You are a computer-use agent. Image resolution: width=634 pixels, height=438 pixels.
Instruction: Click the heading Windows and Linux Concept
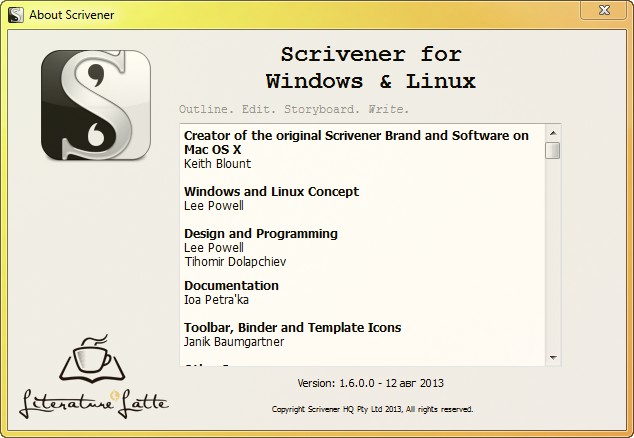[271, 191]
